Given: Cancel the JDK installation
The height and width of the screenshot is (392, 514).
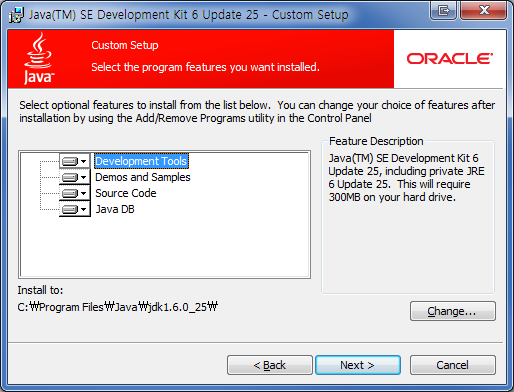Looking at the screenshot, I should [x=453, y=365].
